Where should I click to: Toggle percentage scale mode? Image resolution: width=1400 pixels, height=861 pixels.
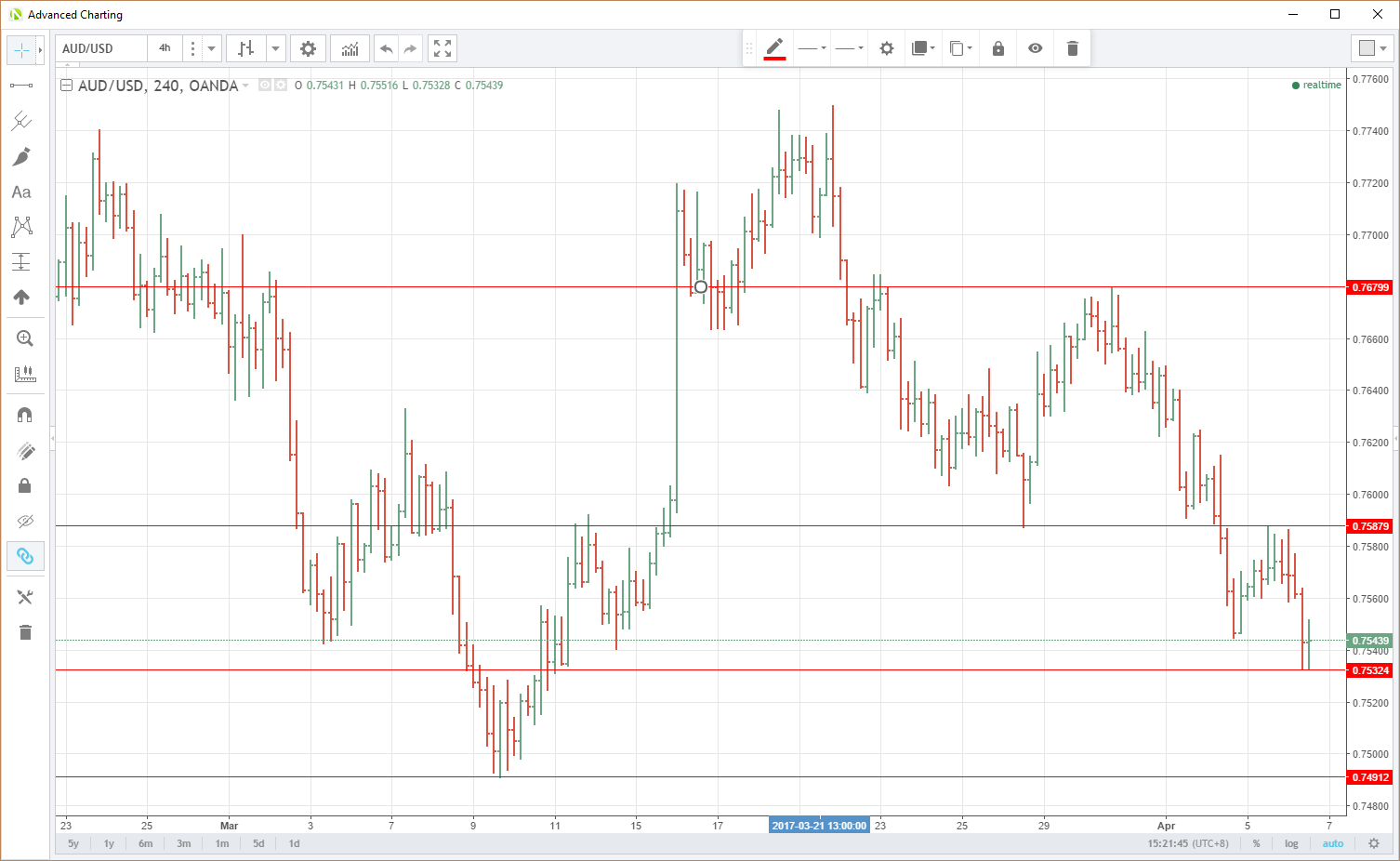pos(1256,843)
